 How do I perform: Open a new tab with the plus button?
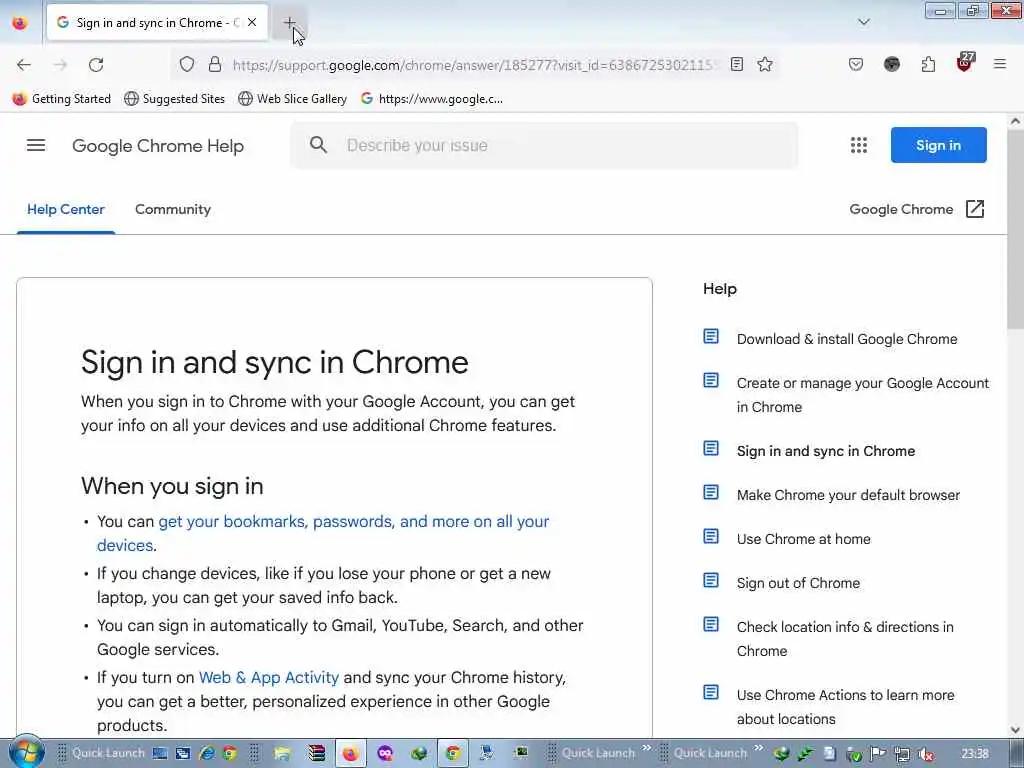pos(289,23)
